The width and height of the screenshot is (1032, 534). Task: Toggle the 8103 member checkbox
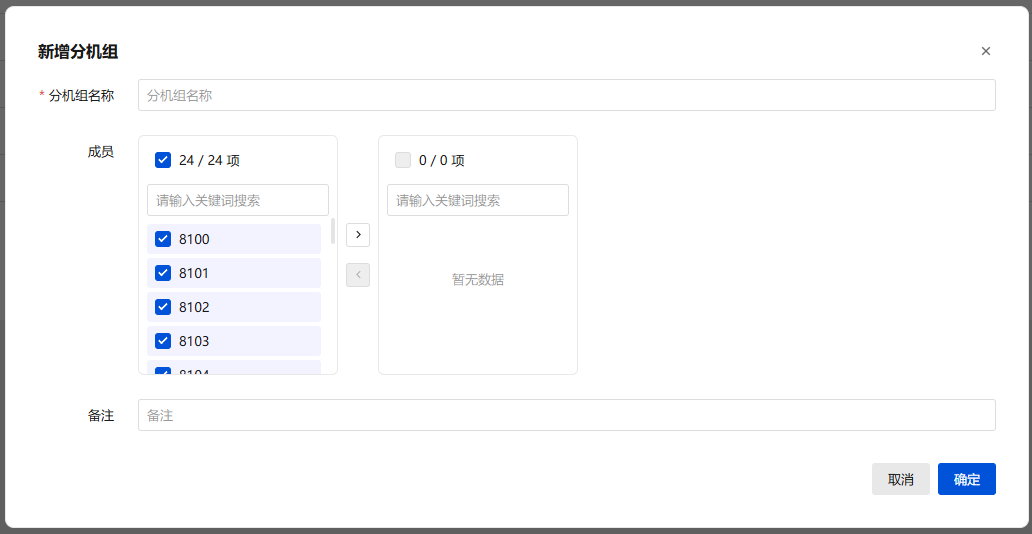coord(163,341)
